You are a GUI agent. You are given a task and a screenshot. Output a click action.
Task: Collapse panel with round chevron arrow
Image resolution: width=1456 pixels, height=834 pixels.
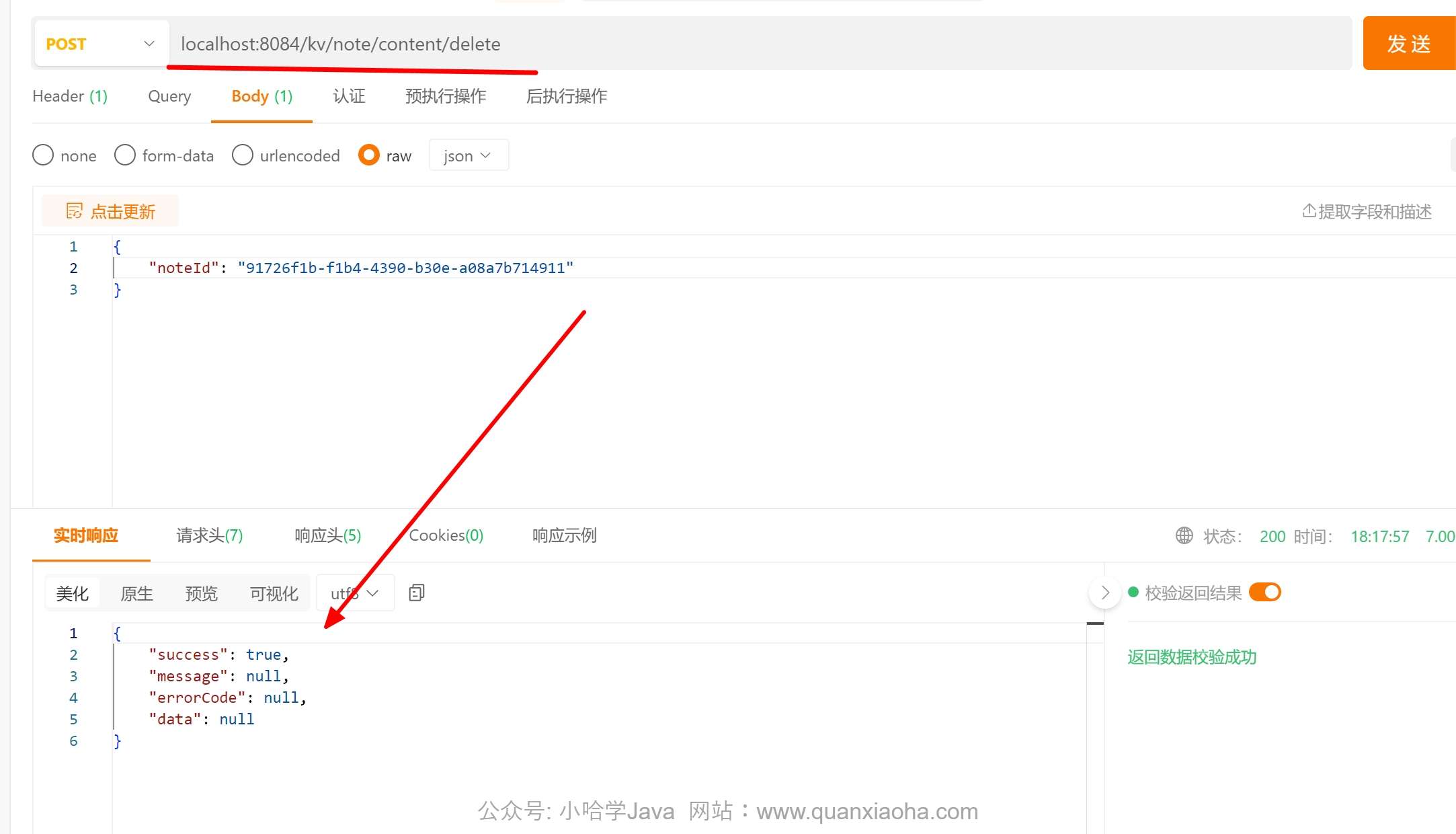[x=1104, y=593]
